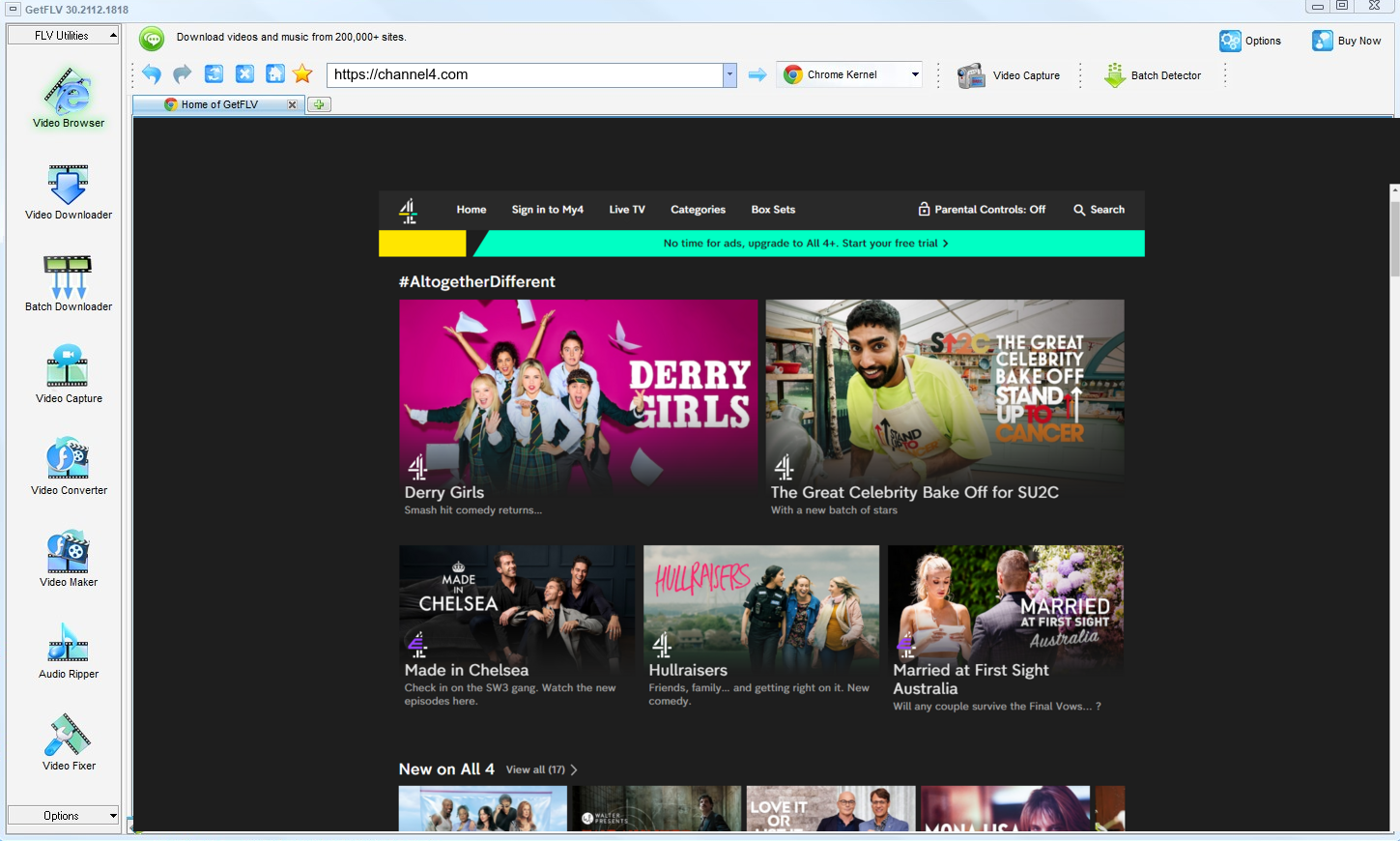Open Live TV on Channel 4
Screen dimensions: 1400x841
(627, 210)
